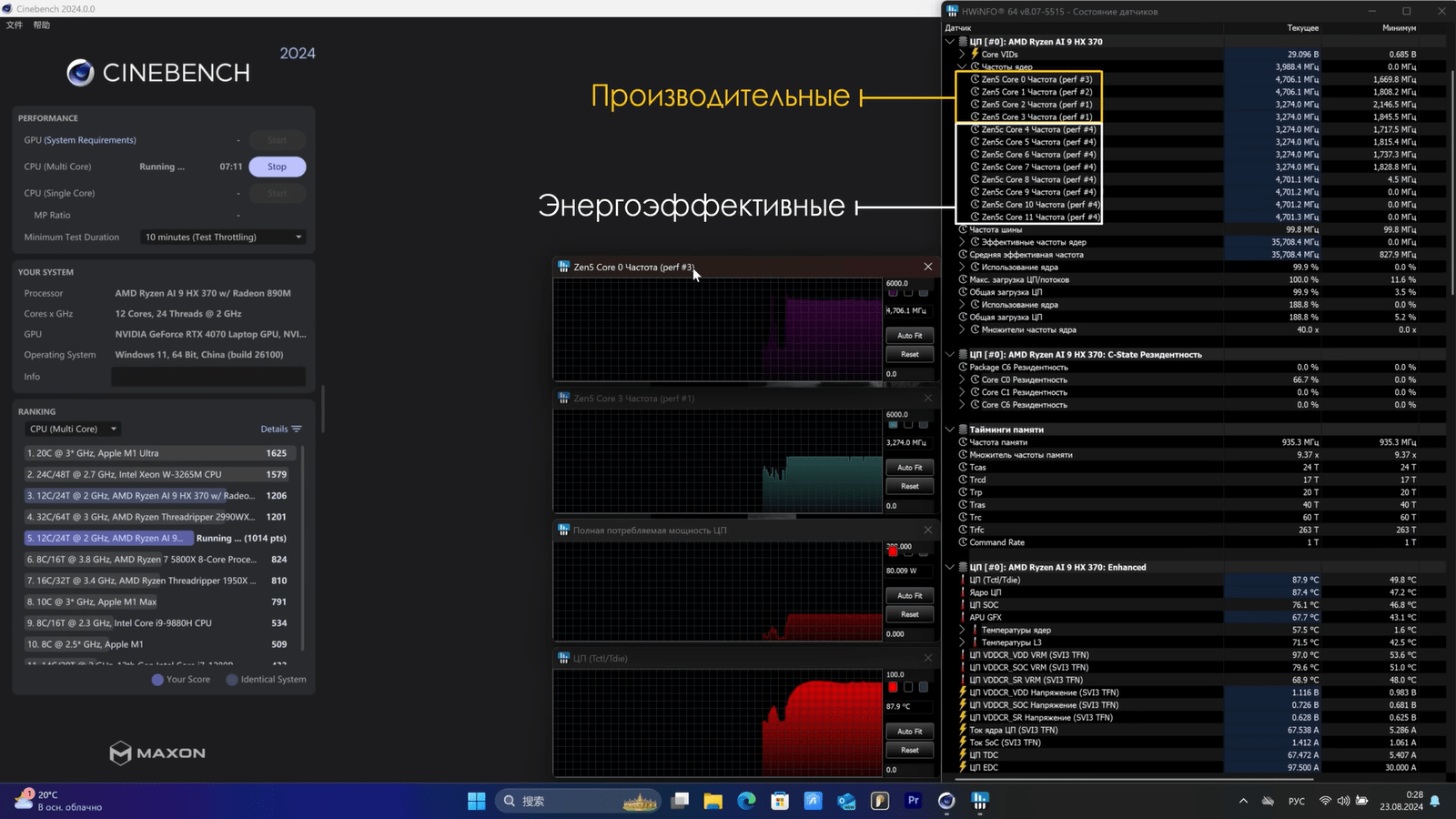Image resolution: width=1456 pixels, height=819 pixels.
Task: Open Microsoft Store from the taskbar
Action: (x=780, y=801)
